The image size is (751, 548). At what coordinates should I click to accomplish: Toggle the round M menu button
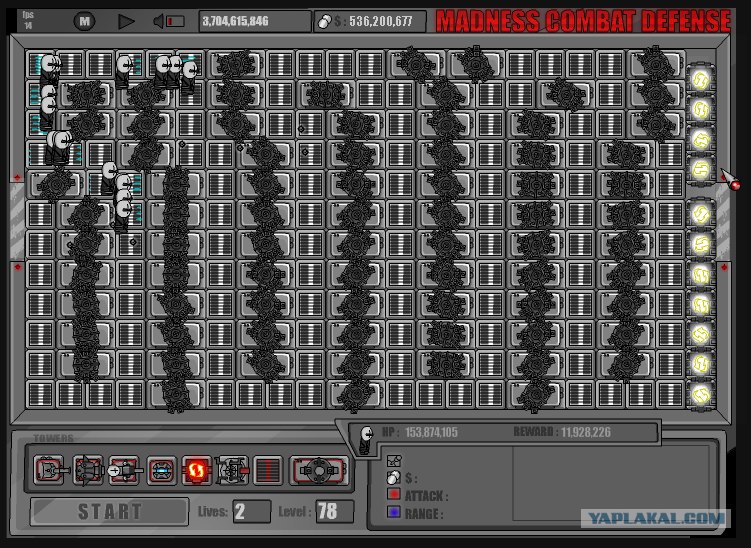click(84, 21)
